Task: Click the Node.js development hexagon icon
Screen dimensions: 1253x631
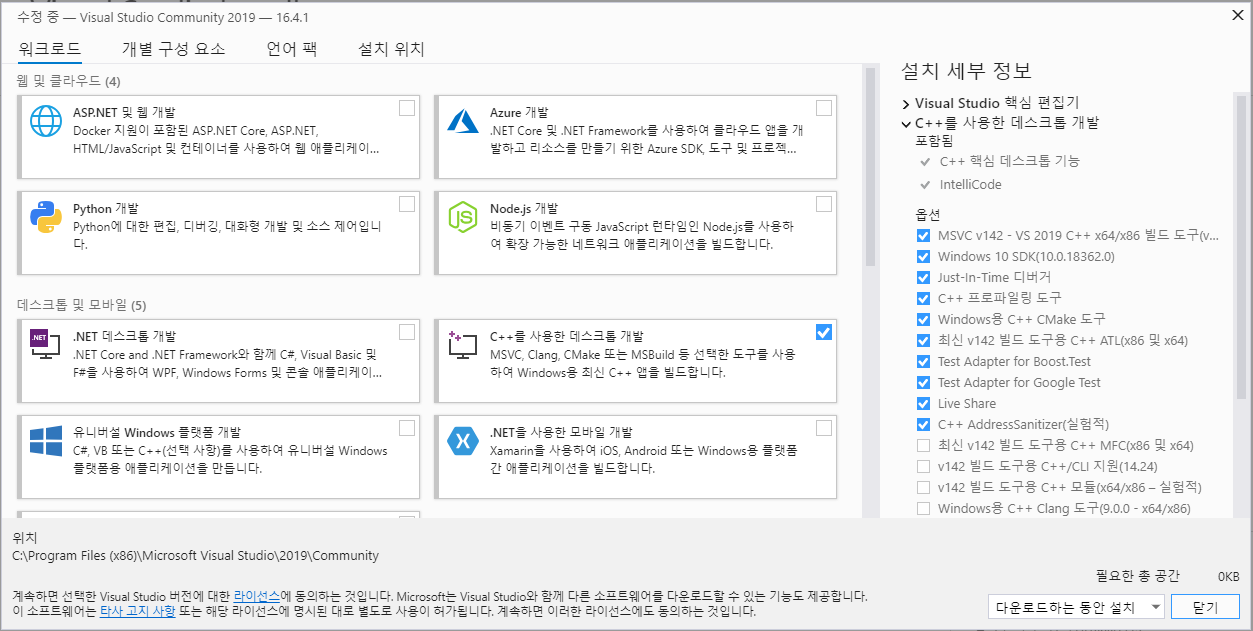Action: [464, 216]
